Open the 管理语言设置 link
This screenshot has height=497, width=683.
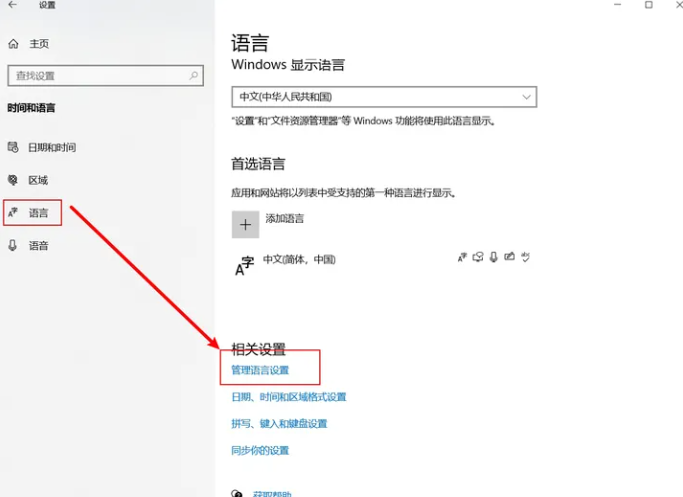[260, 370]
